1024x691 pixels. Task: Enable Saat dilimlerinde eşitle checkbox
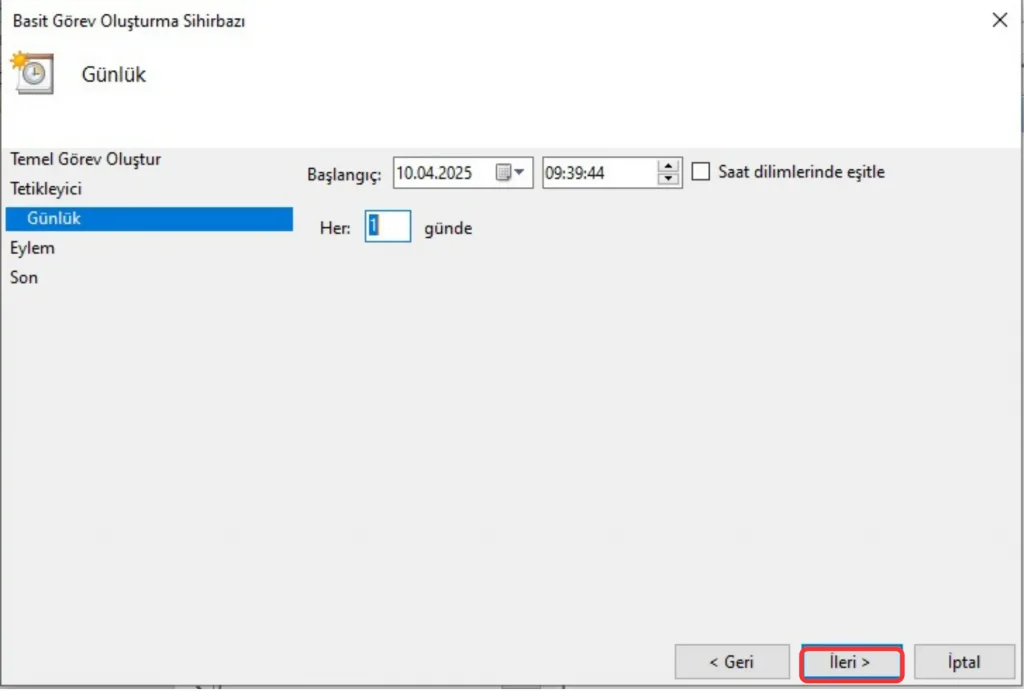(701, 172)
